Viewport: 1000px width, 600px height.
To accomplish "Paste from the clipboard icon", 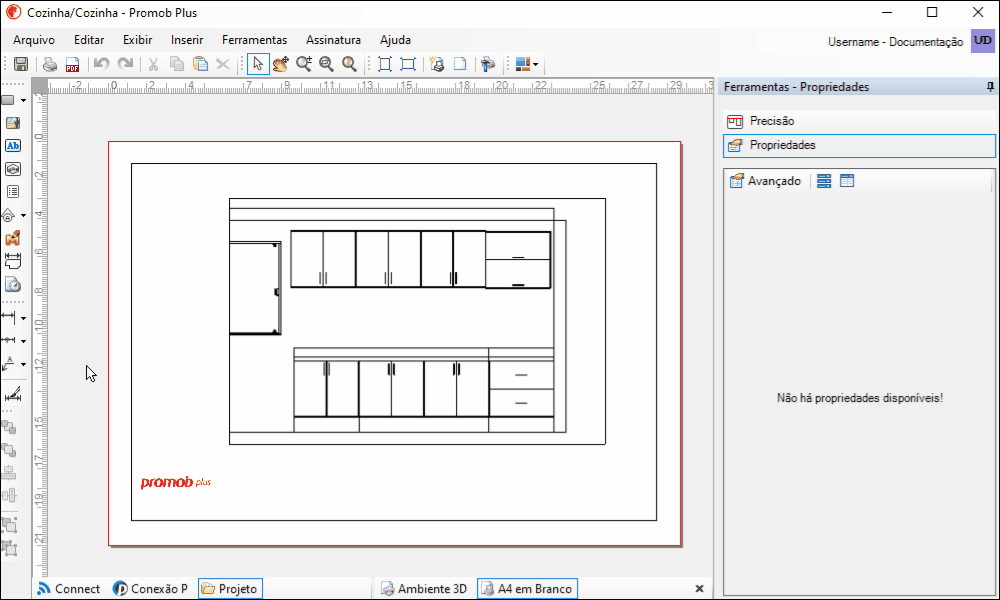I will coord(200,64).
